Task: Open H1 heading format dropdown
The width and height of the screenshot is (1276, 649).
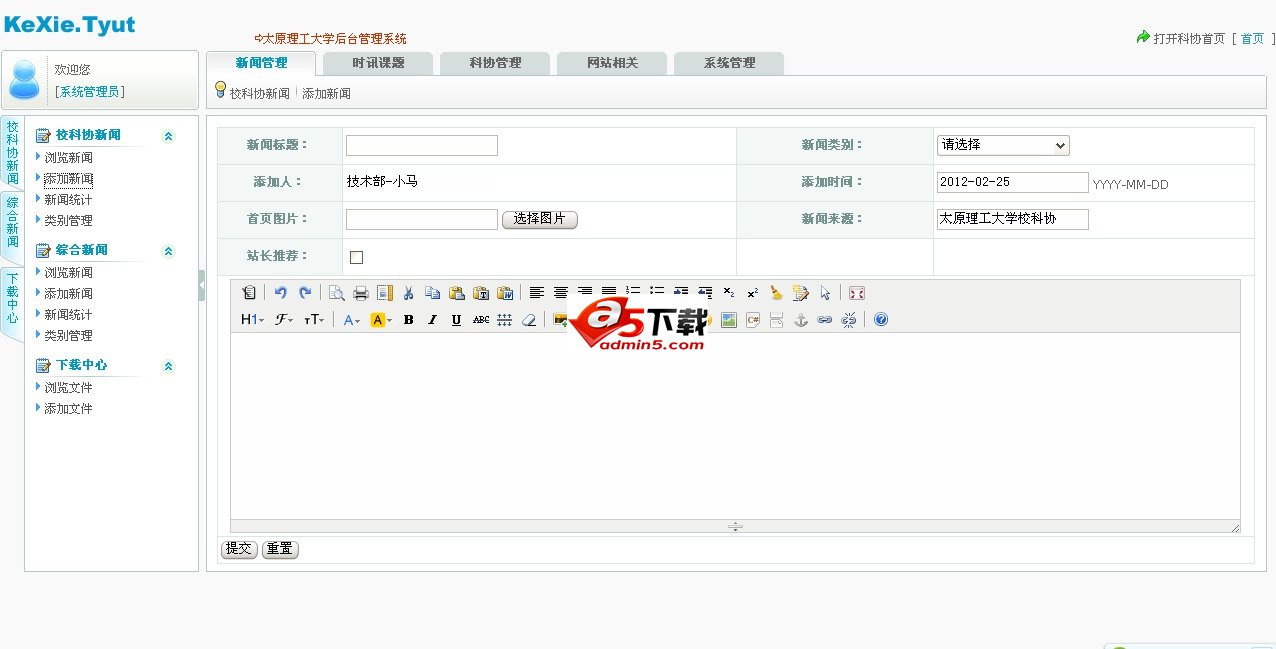Action: pos(252,320)
